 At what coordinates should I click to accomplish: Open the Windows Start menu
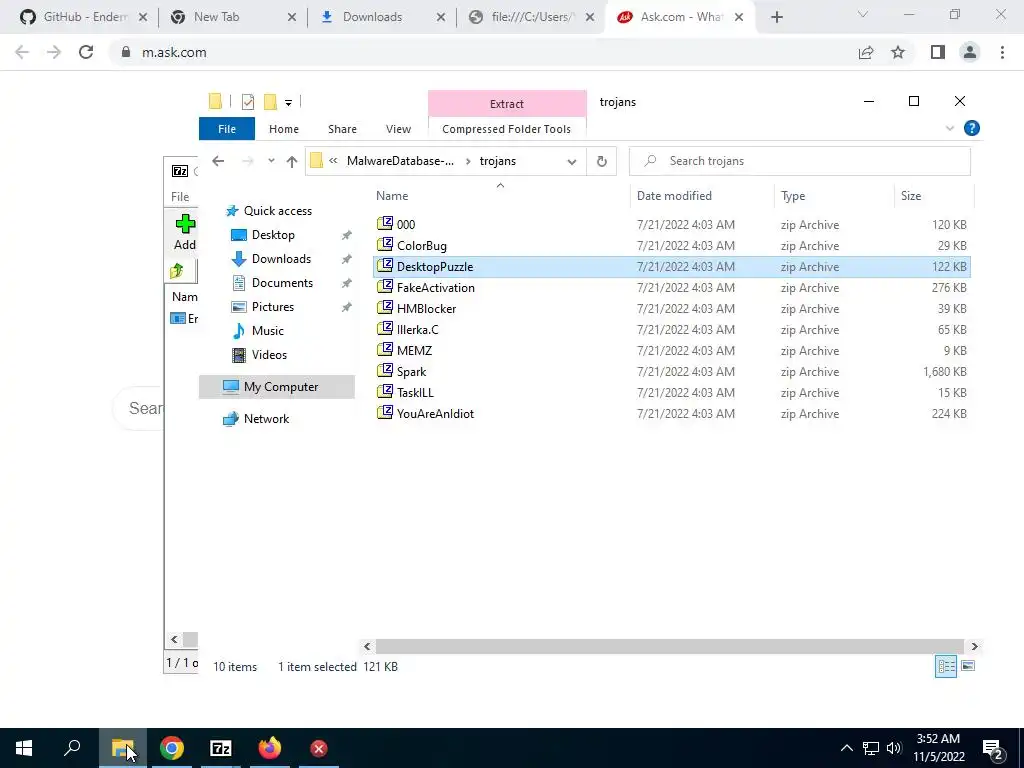click(x=24, y=748)
